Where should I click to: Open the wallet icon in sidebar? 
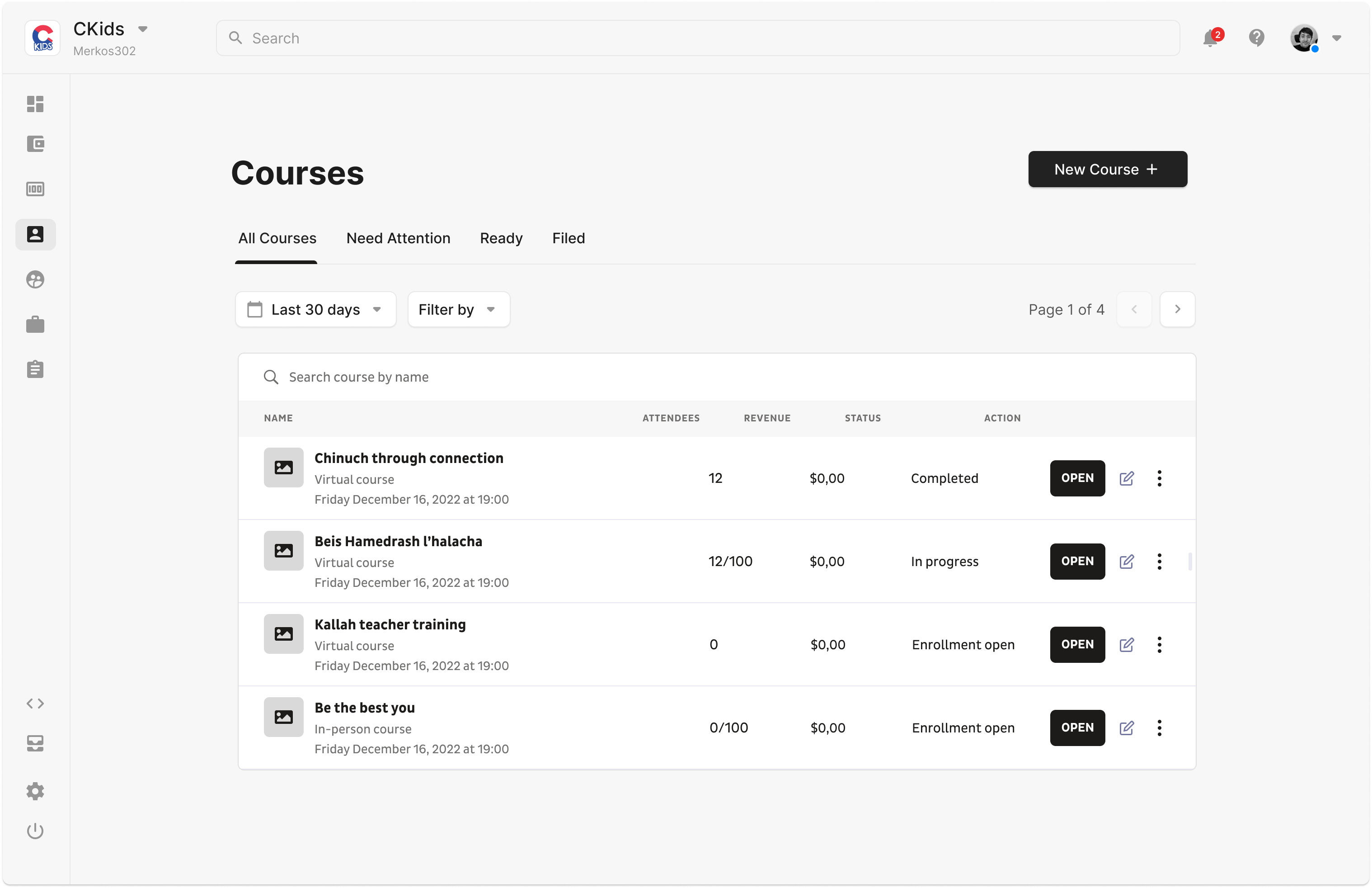point(35,144)
